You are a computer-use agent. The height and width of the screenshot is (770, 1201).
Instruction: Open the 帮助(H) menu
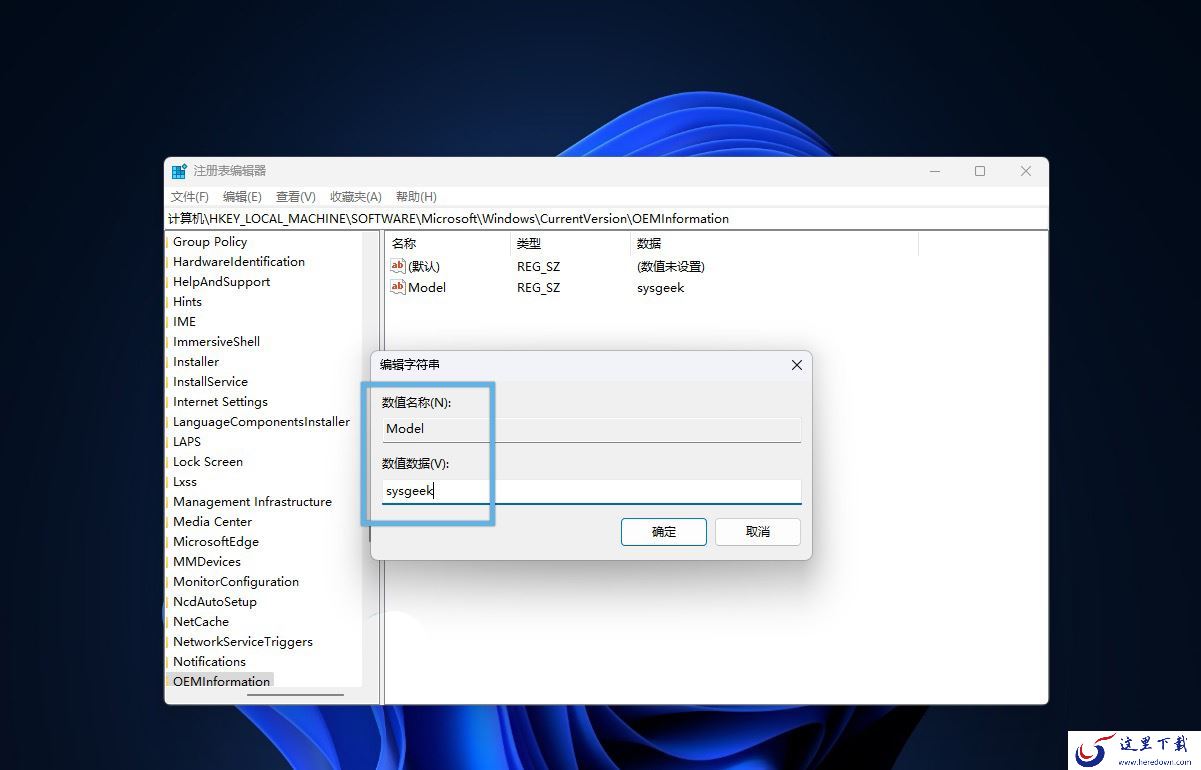tap(416, 197)
